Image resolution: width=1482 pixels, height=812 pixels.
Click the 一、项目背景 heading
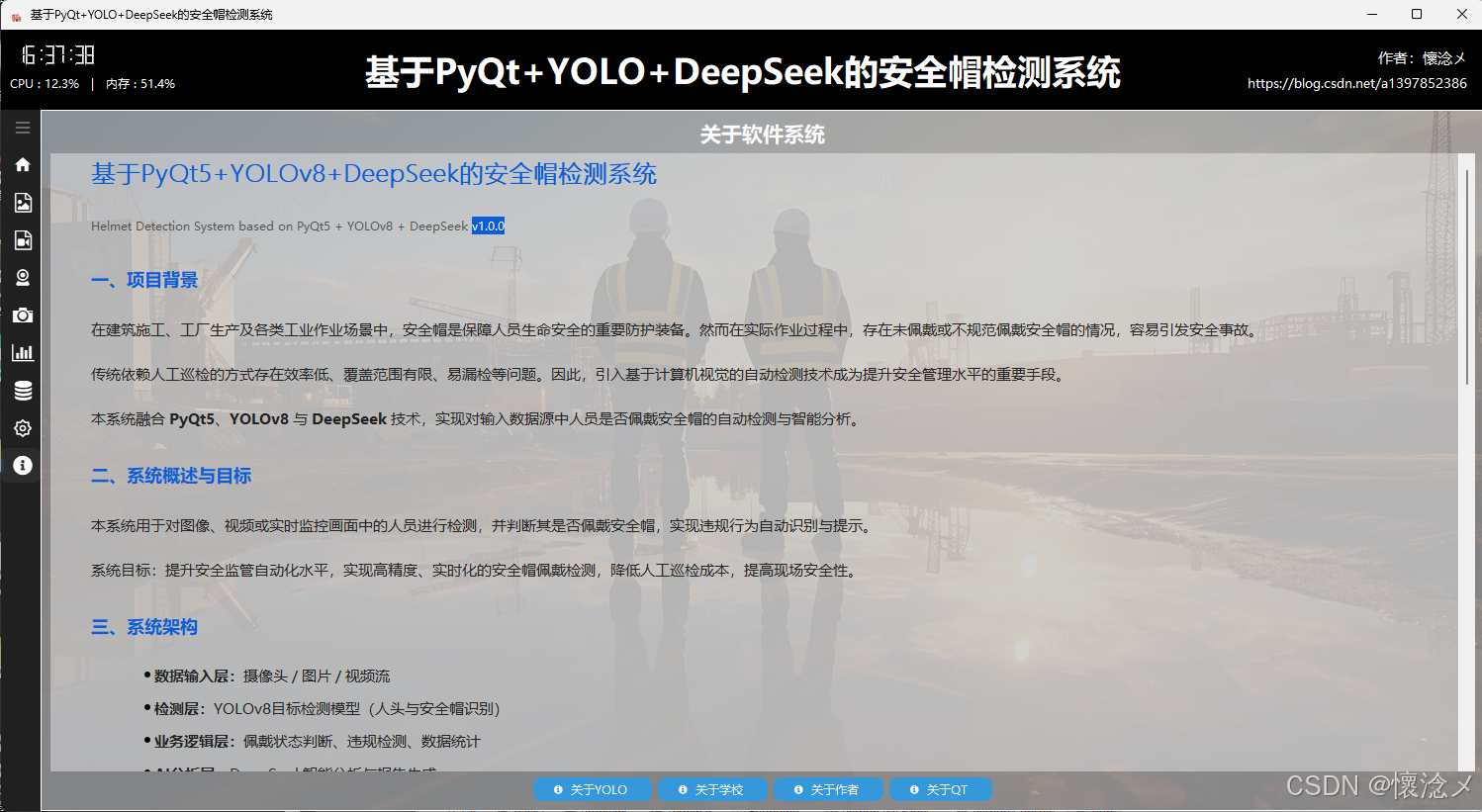click(x=144, y=280)
